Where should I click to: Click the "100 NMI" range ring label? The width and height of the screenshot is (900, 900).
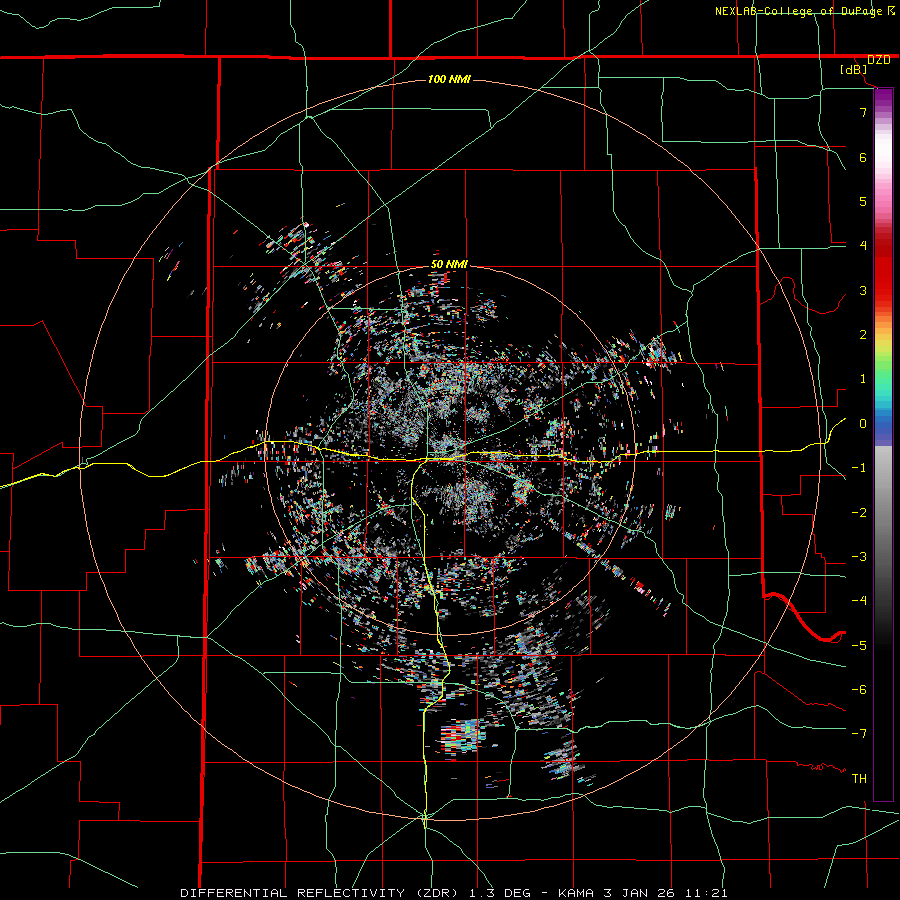pyautogui.click(x=449, y=79)
